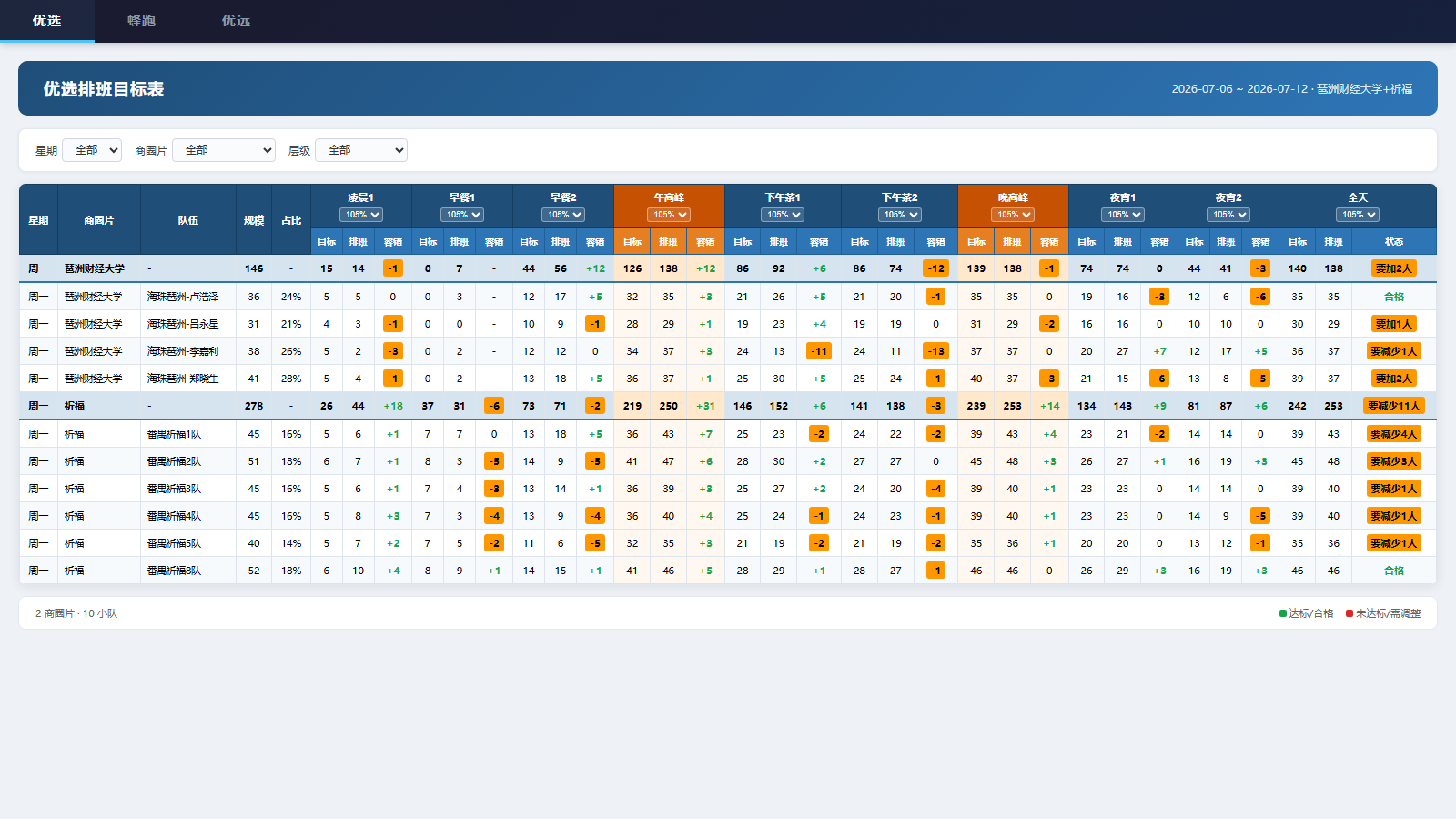Screen dimensions: 1456x819
Task: Click the 琶洲财经大学 summary row label
Action: (x=95, y=268)
